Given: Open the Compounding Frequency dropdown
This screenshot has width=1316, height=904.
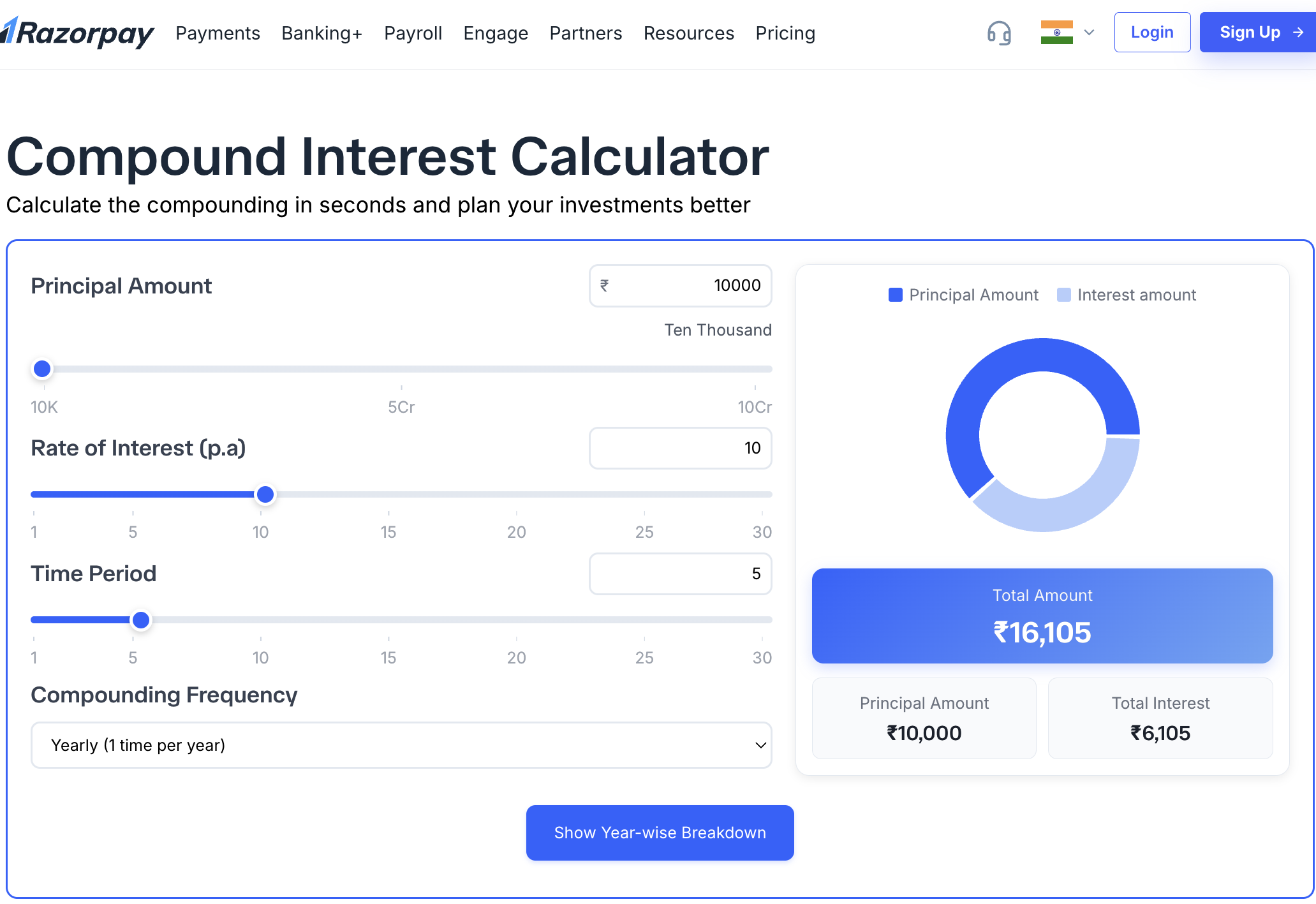Looking at the screenshot, I should (401, 745).
